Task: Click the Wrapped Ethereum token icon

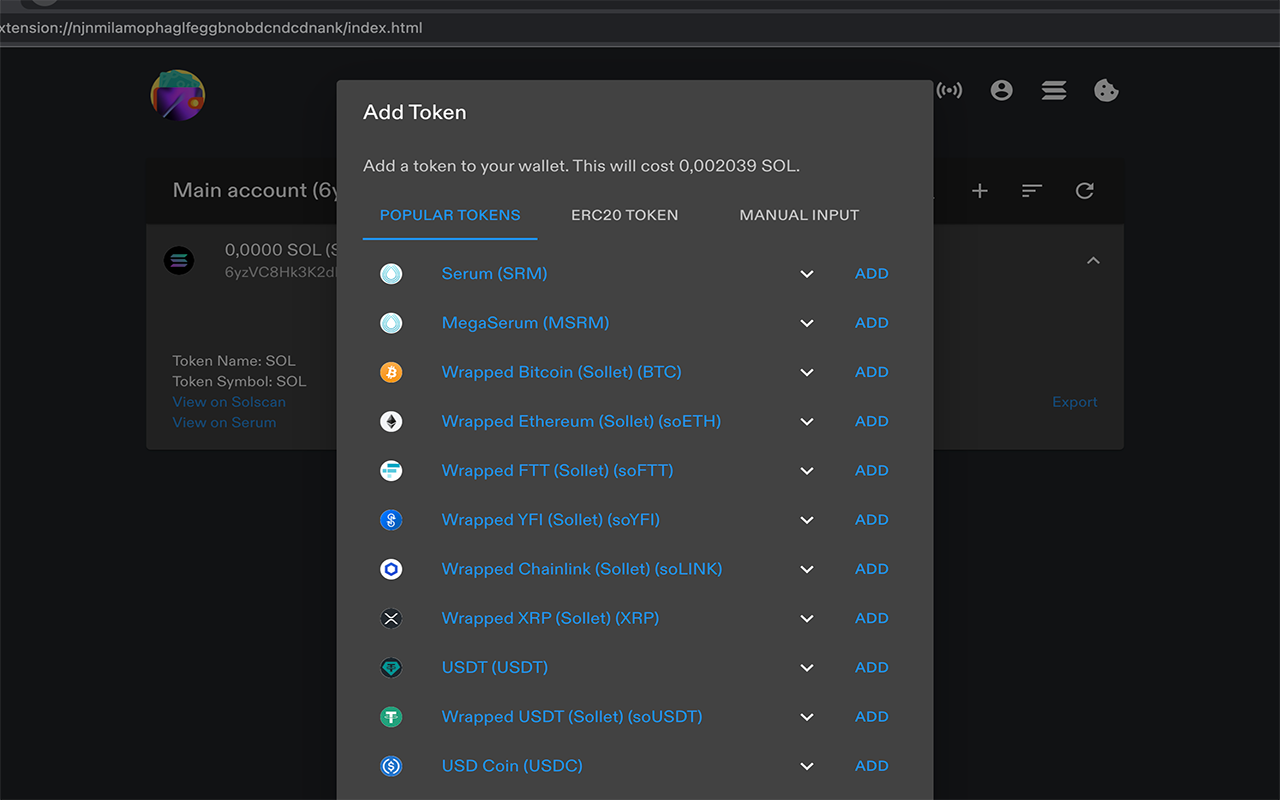Action: point(391,421)
